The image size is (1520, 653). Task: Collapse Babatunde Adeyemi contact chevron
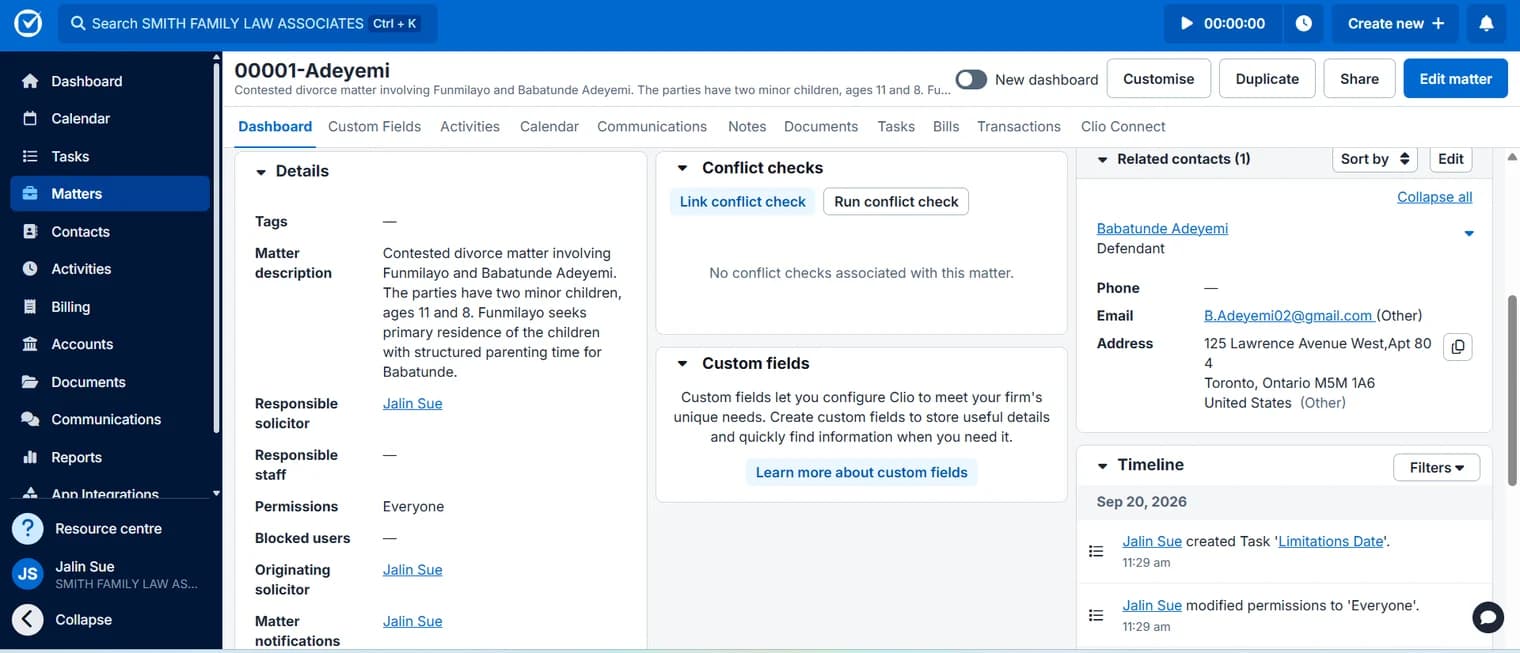(x=1469, y=234)
